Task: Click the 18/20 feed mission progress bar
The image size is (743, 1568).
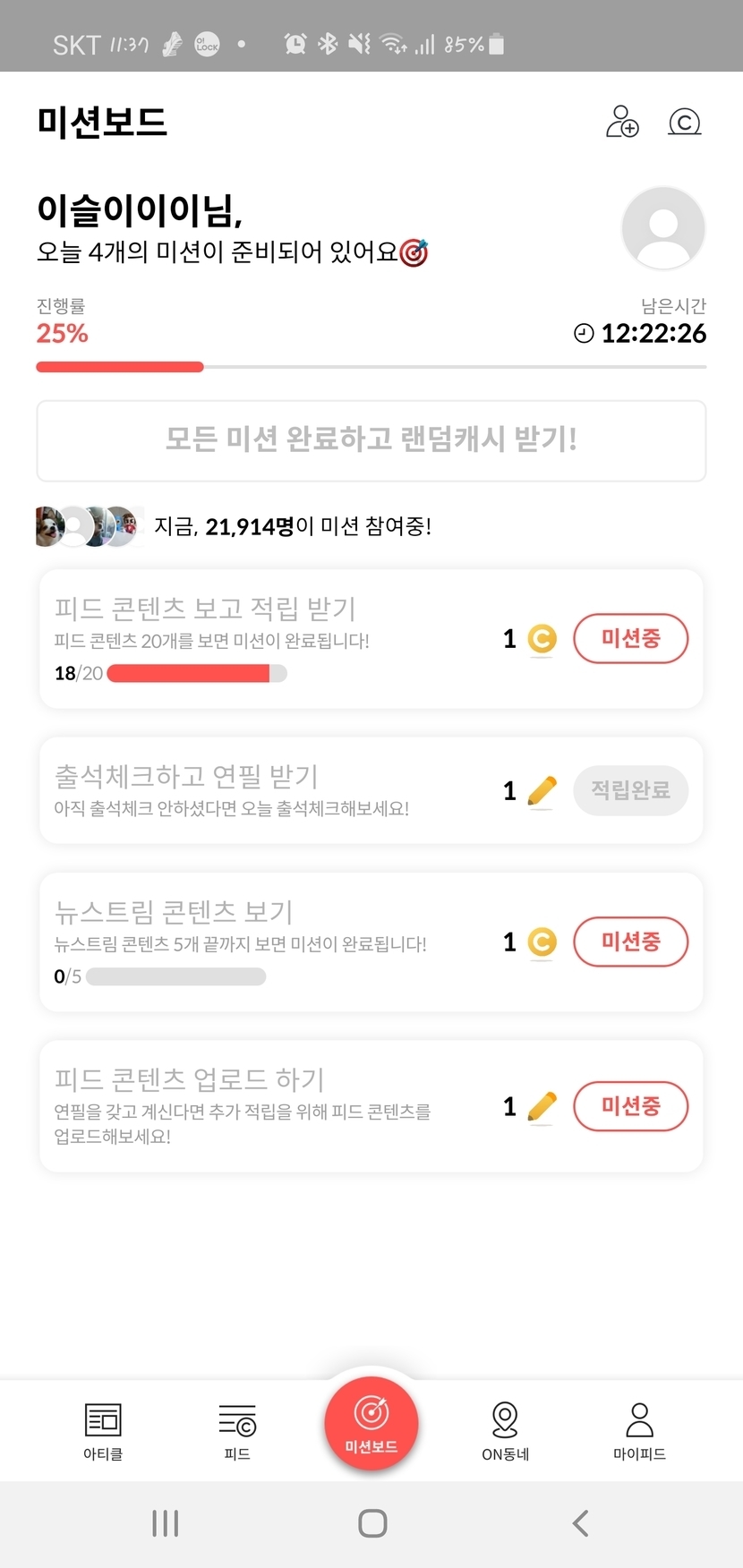Action: pyautogui.click(x=197, y=673)
